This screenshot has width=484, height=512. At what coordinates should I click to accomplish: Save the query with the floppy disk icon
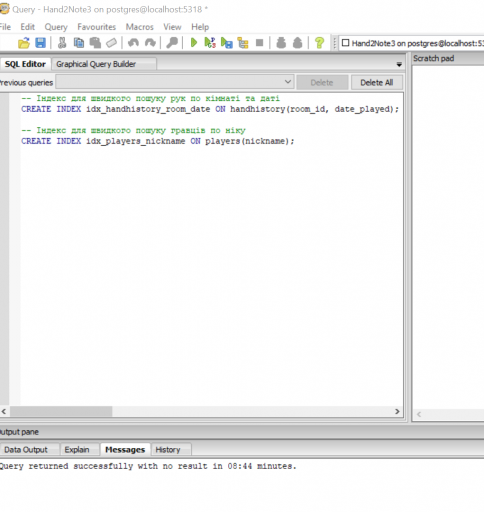(x=40, y=43)
